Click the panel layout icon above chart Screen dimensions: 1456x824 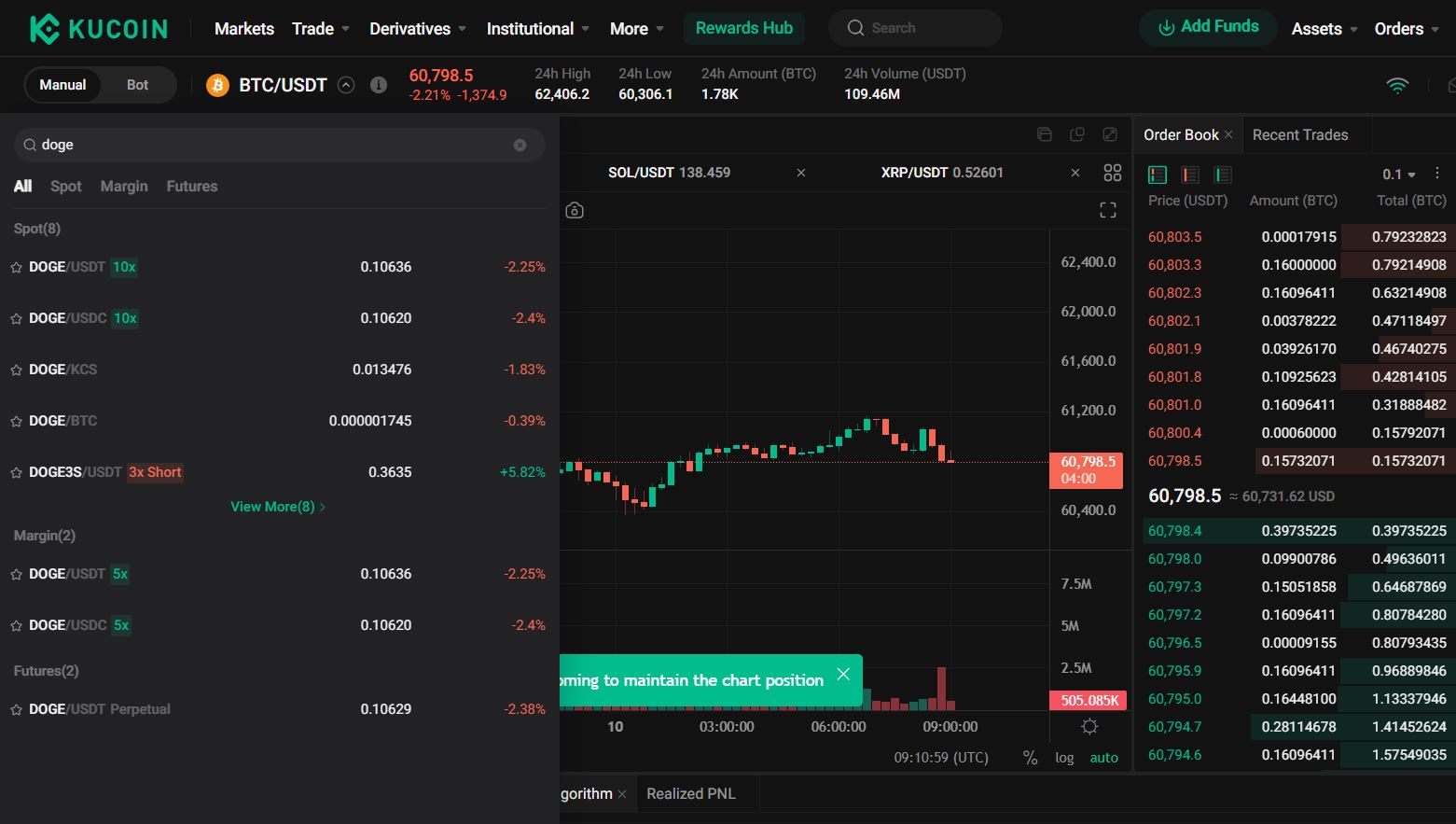1045,134
